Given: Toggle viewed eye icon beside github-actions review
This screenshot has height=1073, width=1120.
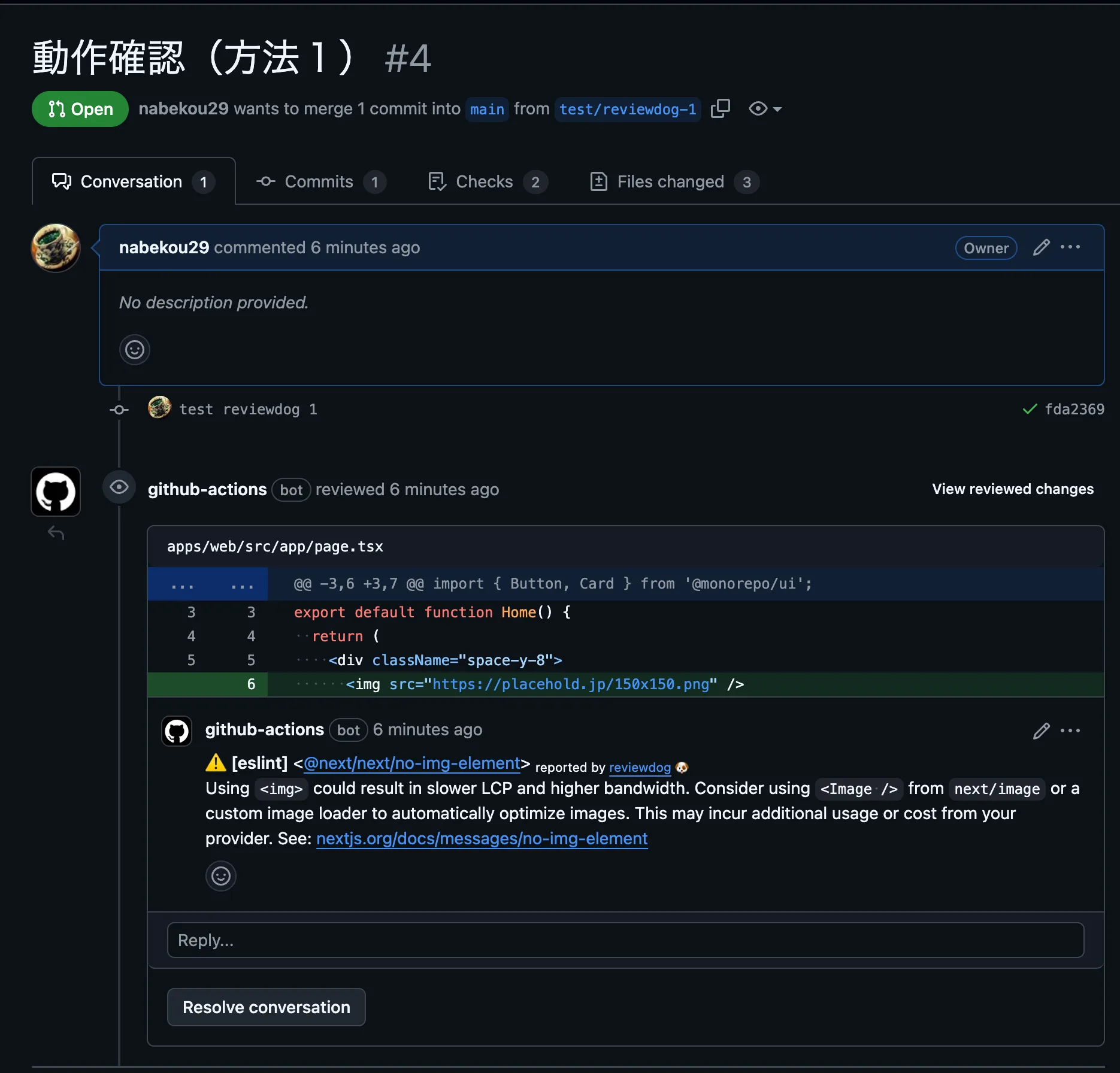Looking at the screenshot, I should click(119, 487).
